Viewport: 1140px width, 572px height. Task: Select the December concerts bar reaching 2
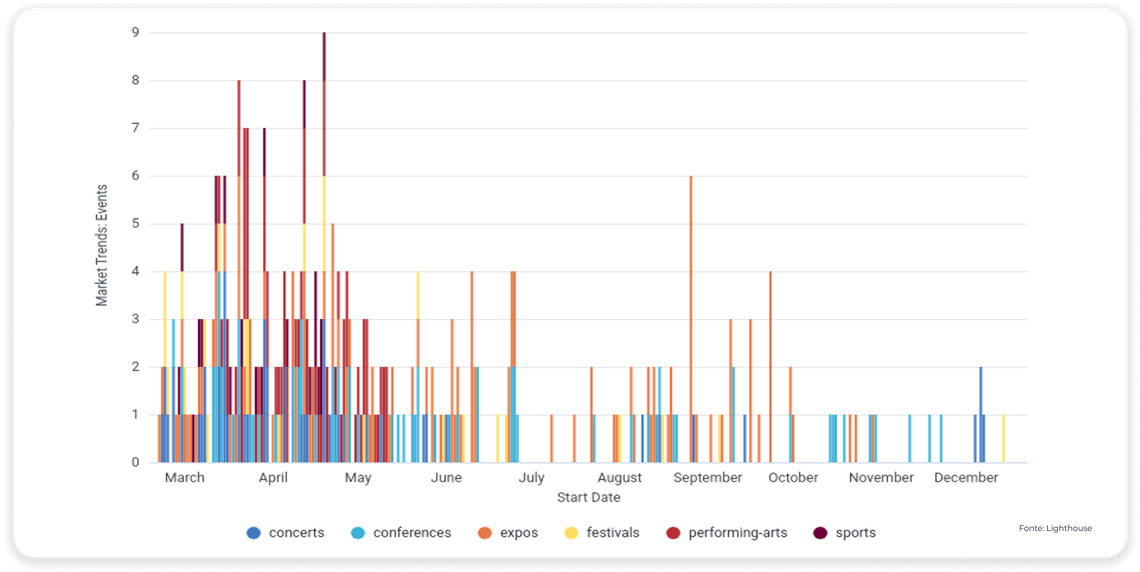tap(981, 414)
